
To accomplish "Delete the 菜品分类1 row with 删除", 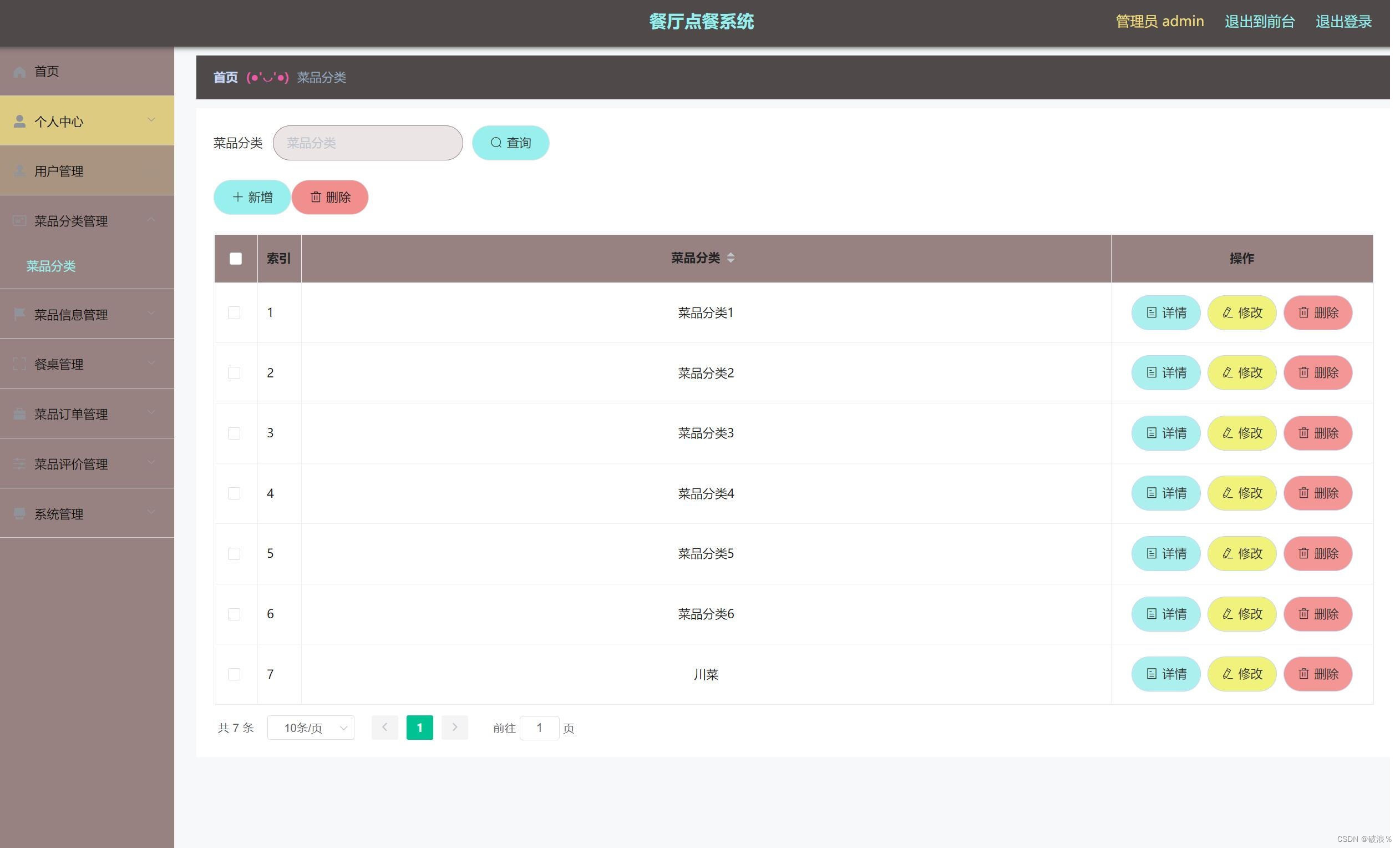I will coord(1318,312).
